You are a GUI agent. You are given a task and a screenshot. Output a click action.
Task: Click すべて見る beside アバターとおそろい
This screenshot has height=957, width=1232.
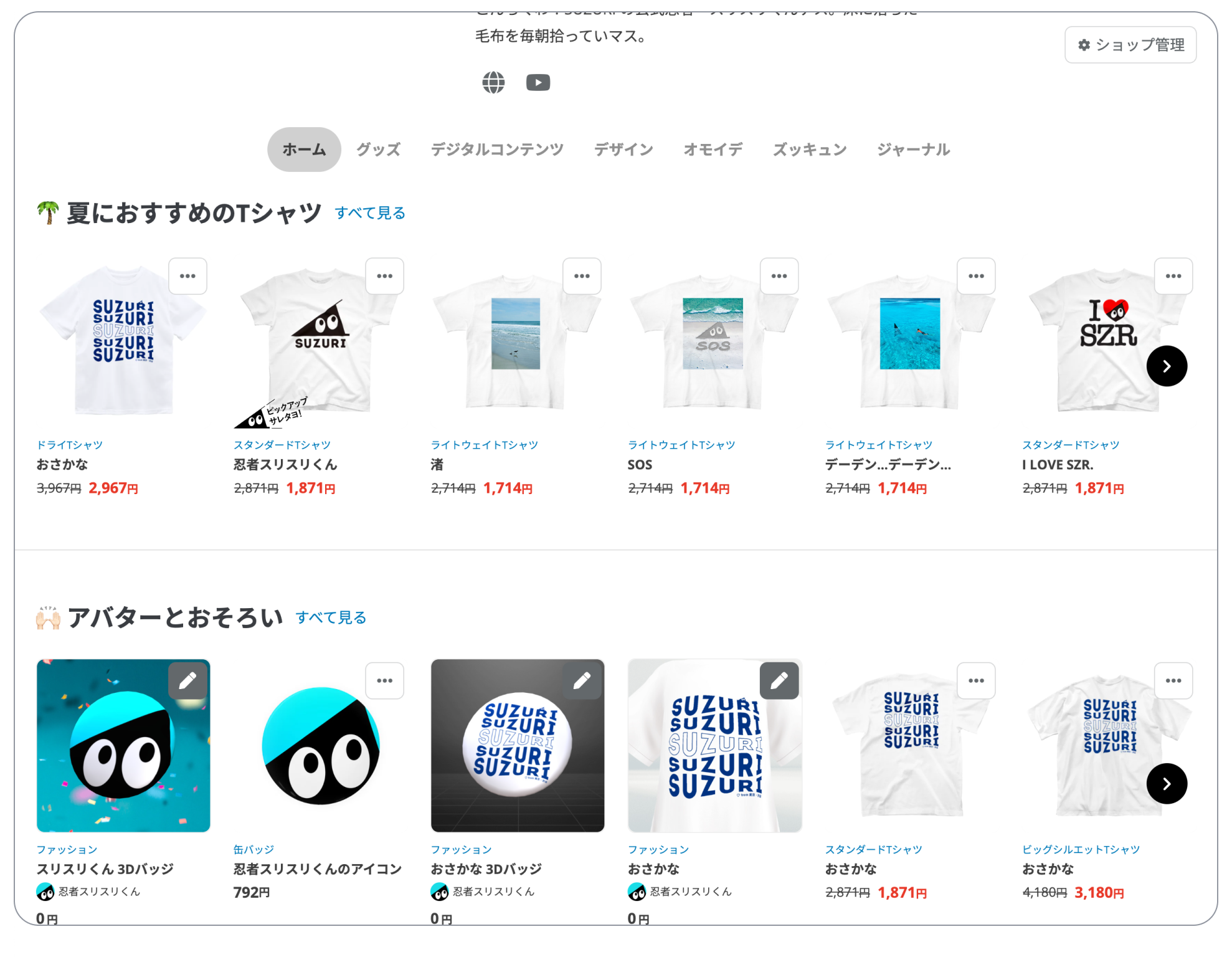tap(331, 617)
